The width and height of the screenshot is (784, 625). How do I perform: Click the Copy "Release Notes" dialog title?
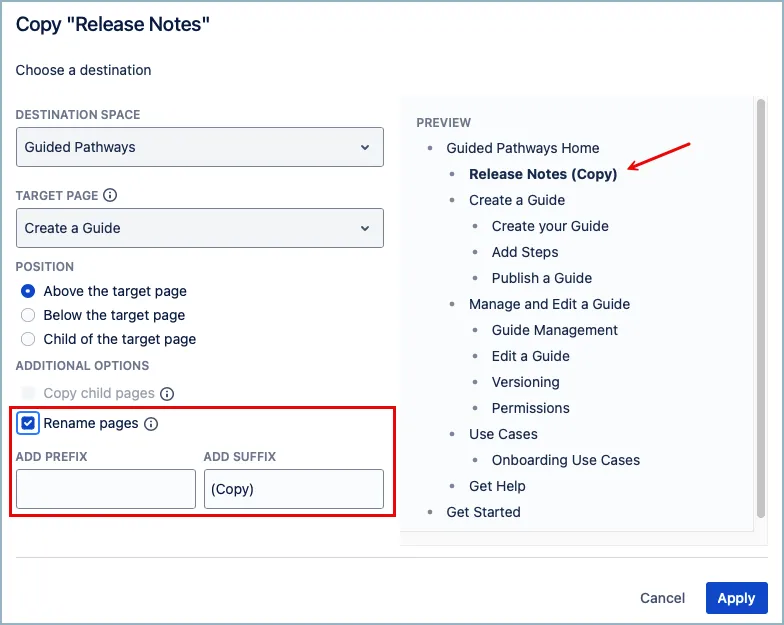click(x=112, y=24)
